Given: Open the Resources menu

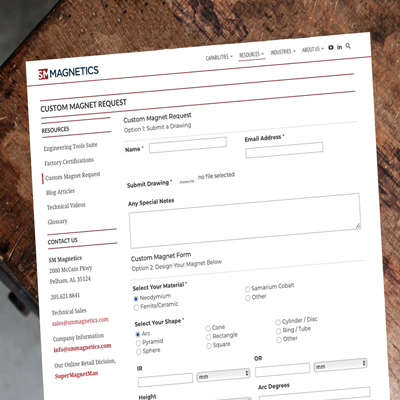Looking at the screenshot, I should [x=251, y=55].
